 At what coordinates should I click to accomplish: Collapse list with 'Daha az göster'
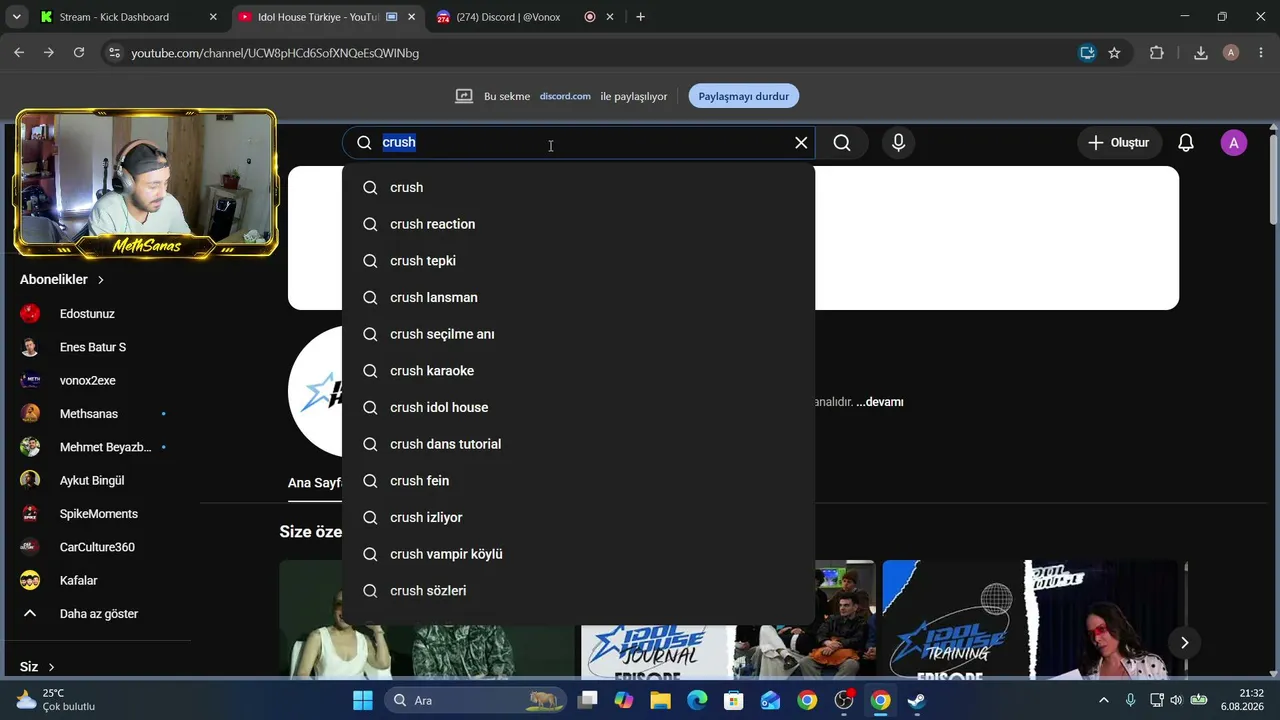tap(100, 614)
